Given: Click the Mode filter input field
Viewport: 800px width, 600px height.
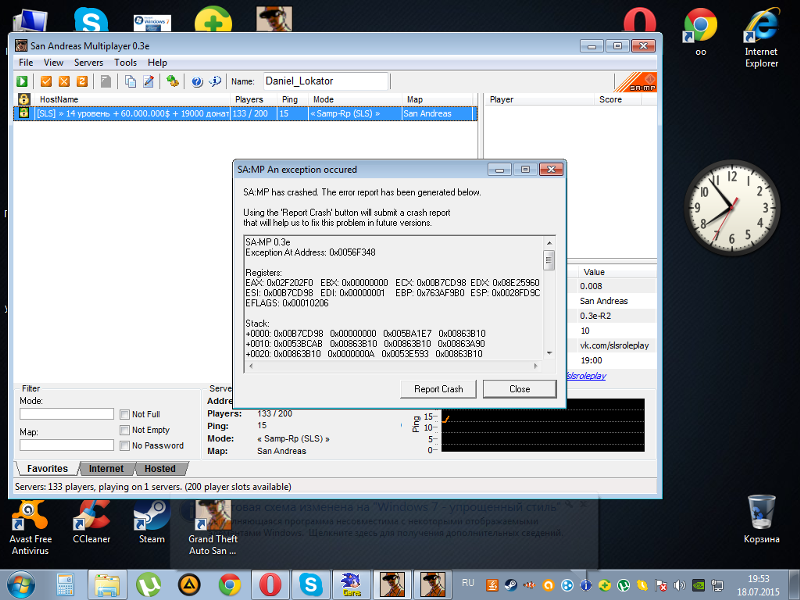Looking at the screenshot, I should click(66, 414).
